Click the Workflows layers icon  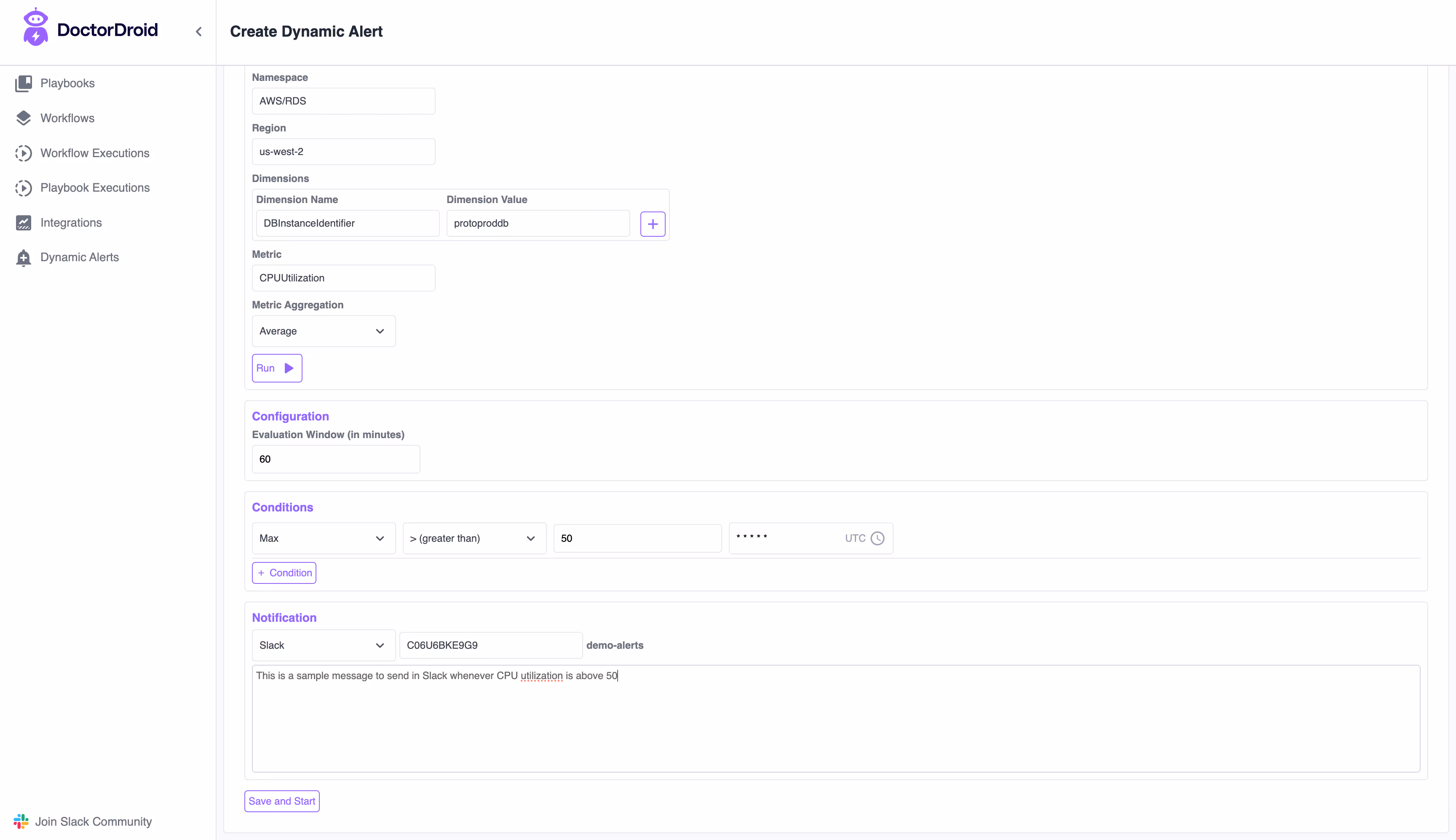click(x=24, y=118)
